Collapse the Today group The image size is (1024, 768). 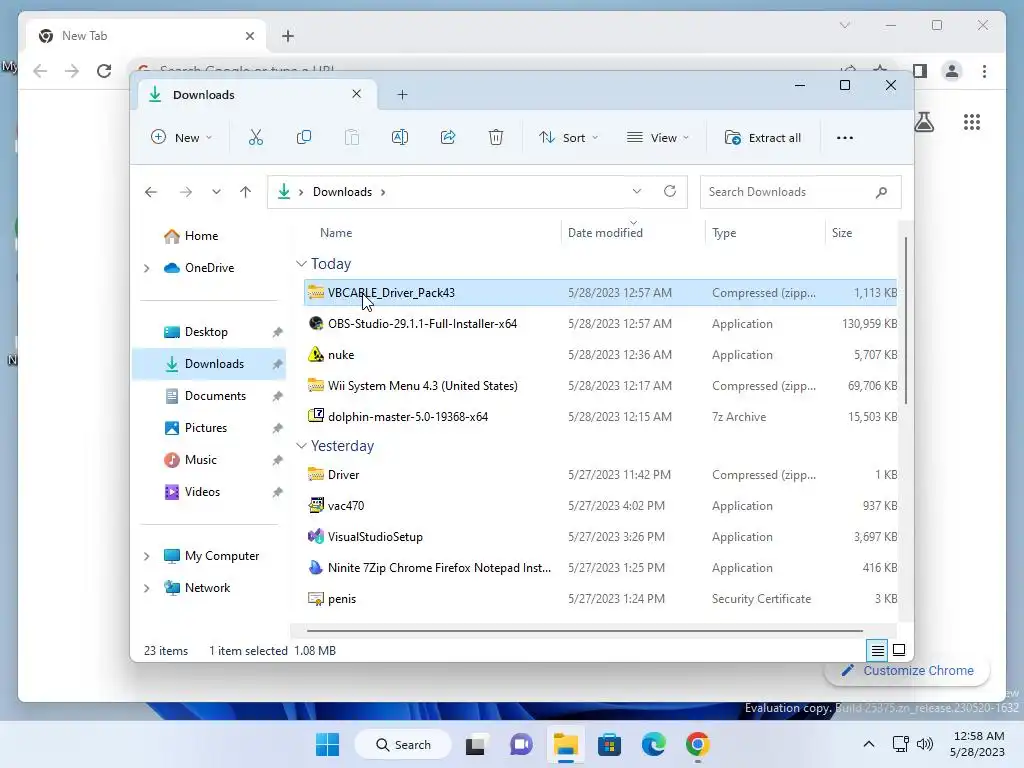pyautogui.click(x=301, y=264)
